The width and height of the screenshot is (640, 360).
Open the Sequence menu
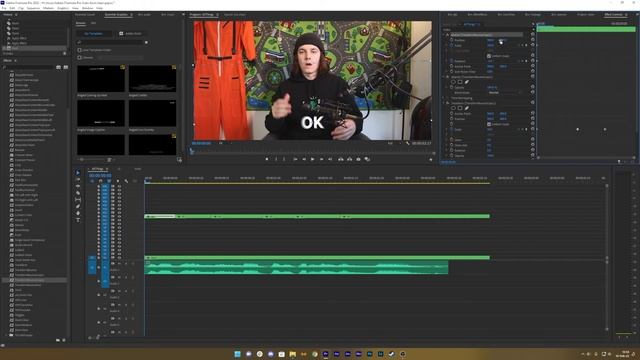[33, 8]
